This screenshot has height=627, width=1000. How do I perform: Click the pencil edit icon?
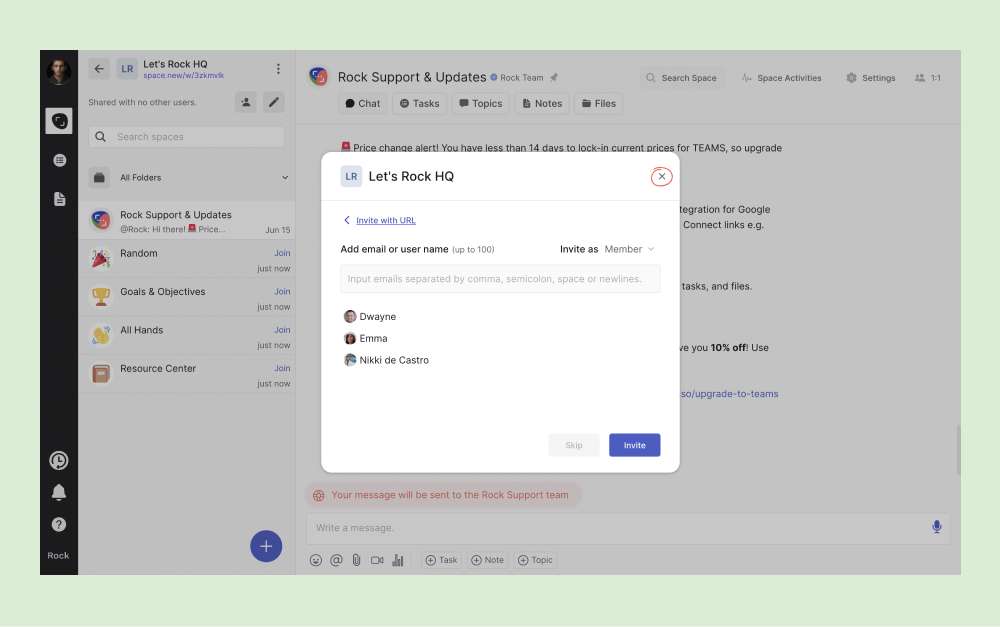pyautogui.click(x=274, y=102)
